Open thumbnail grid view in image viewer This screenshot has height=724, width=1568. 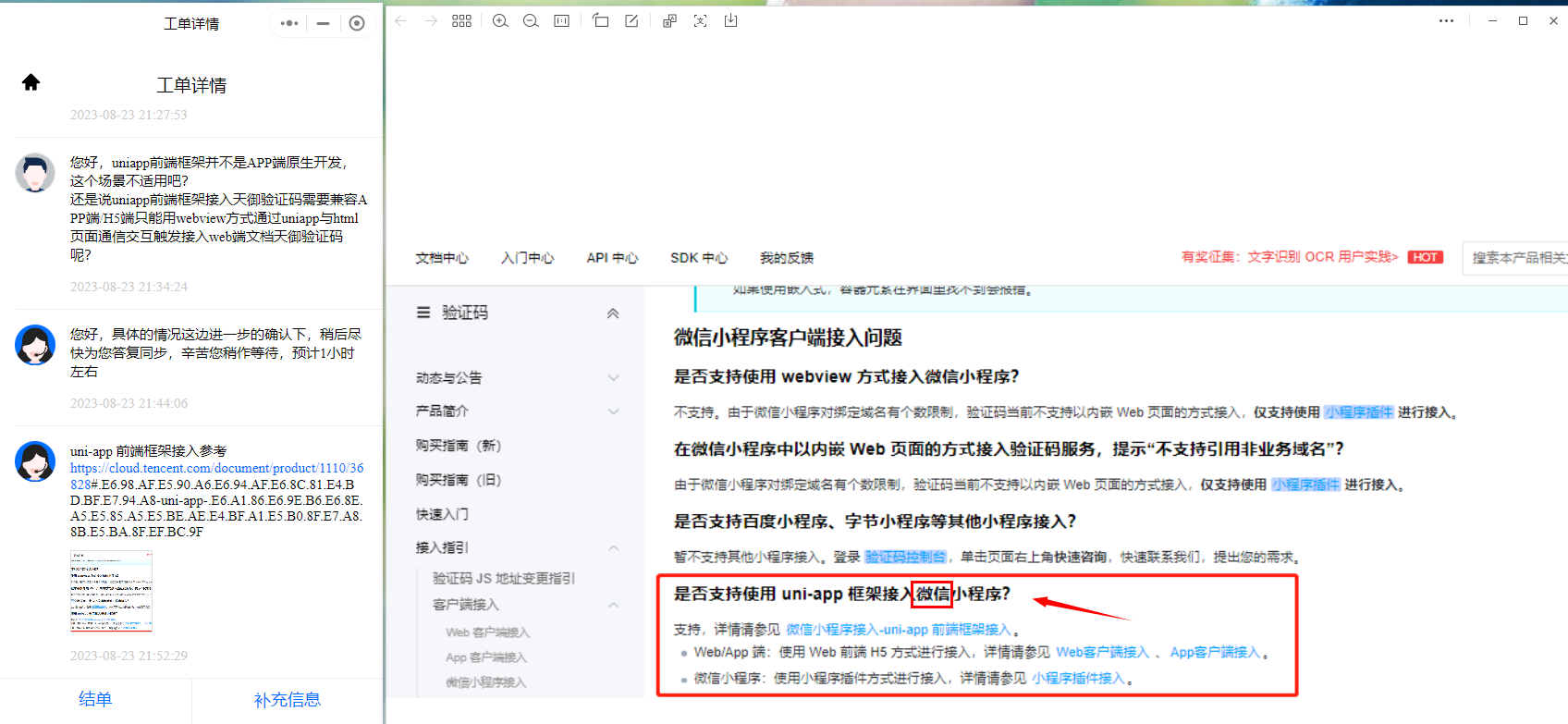(462, 20)
